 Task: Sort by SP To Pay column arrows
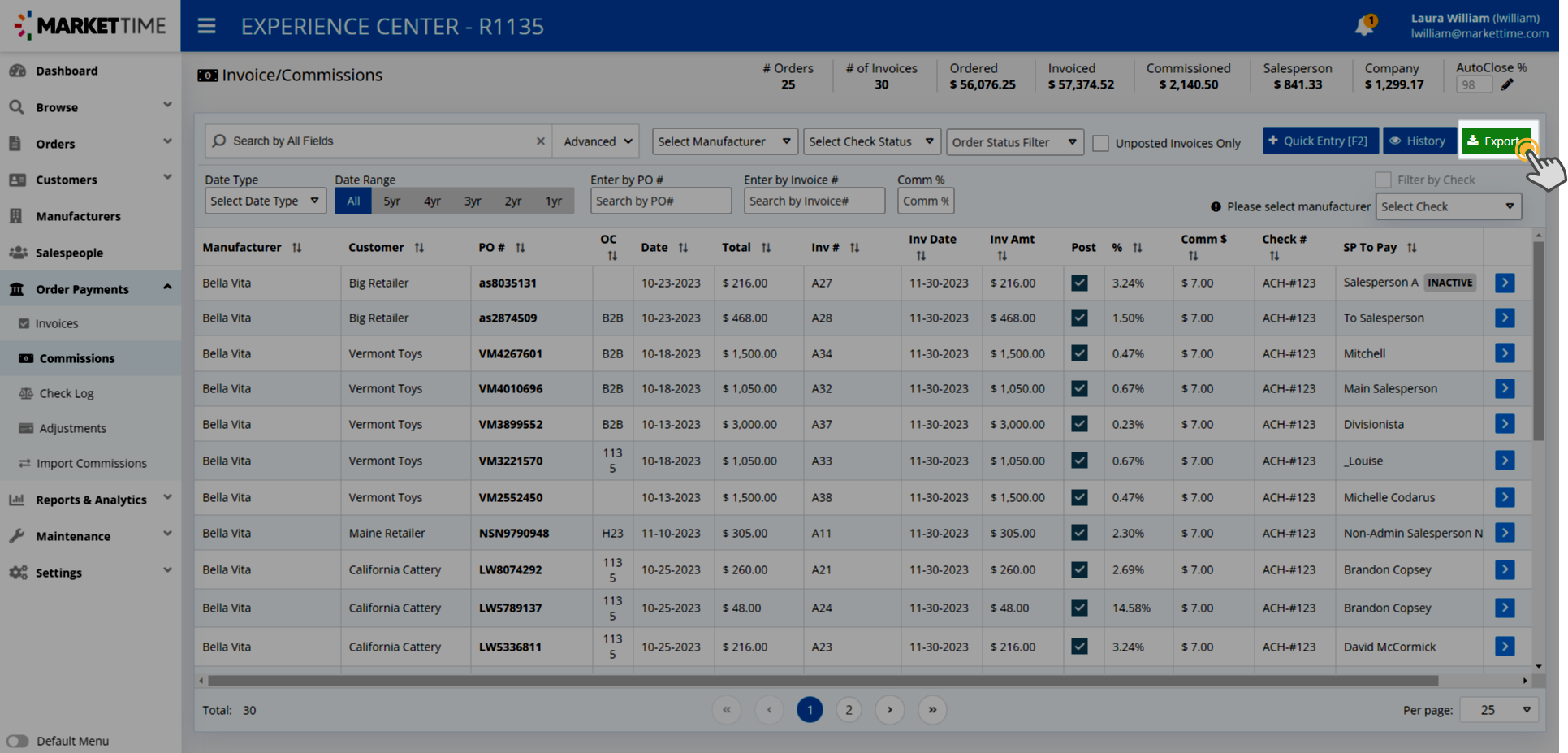1412,248
